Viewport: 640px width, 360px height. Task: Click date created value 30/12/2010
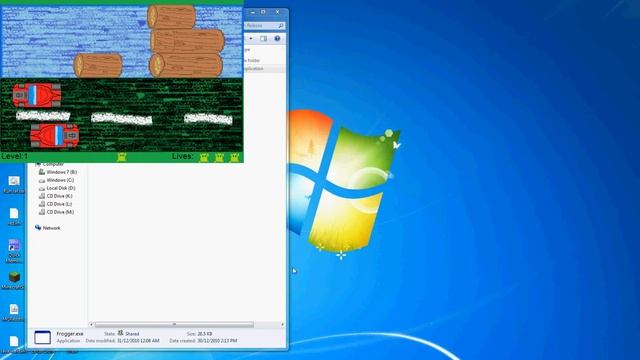click(x=216, y=340)
